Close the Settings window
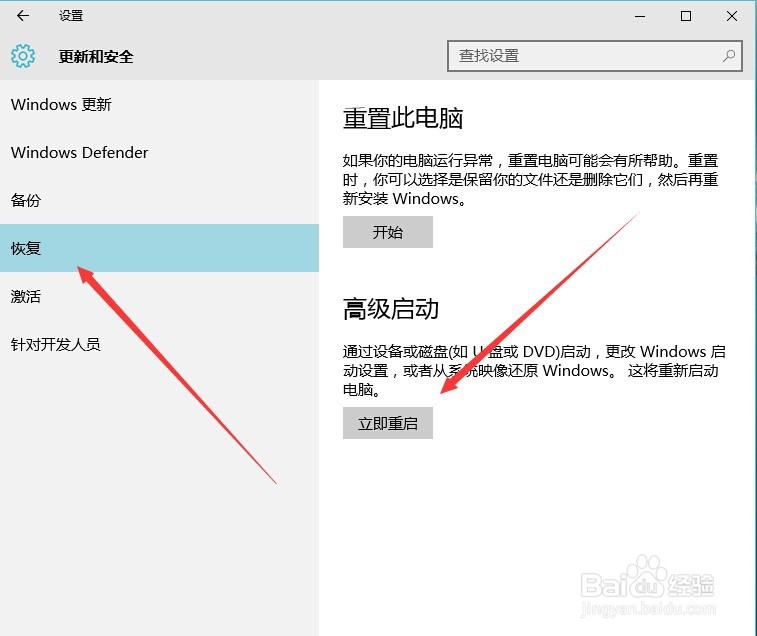This screenshot has width=757, height=636. pyautogui.click(x=732, y=16)
